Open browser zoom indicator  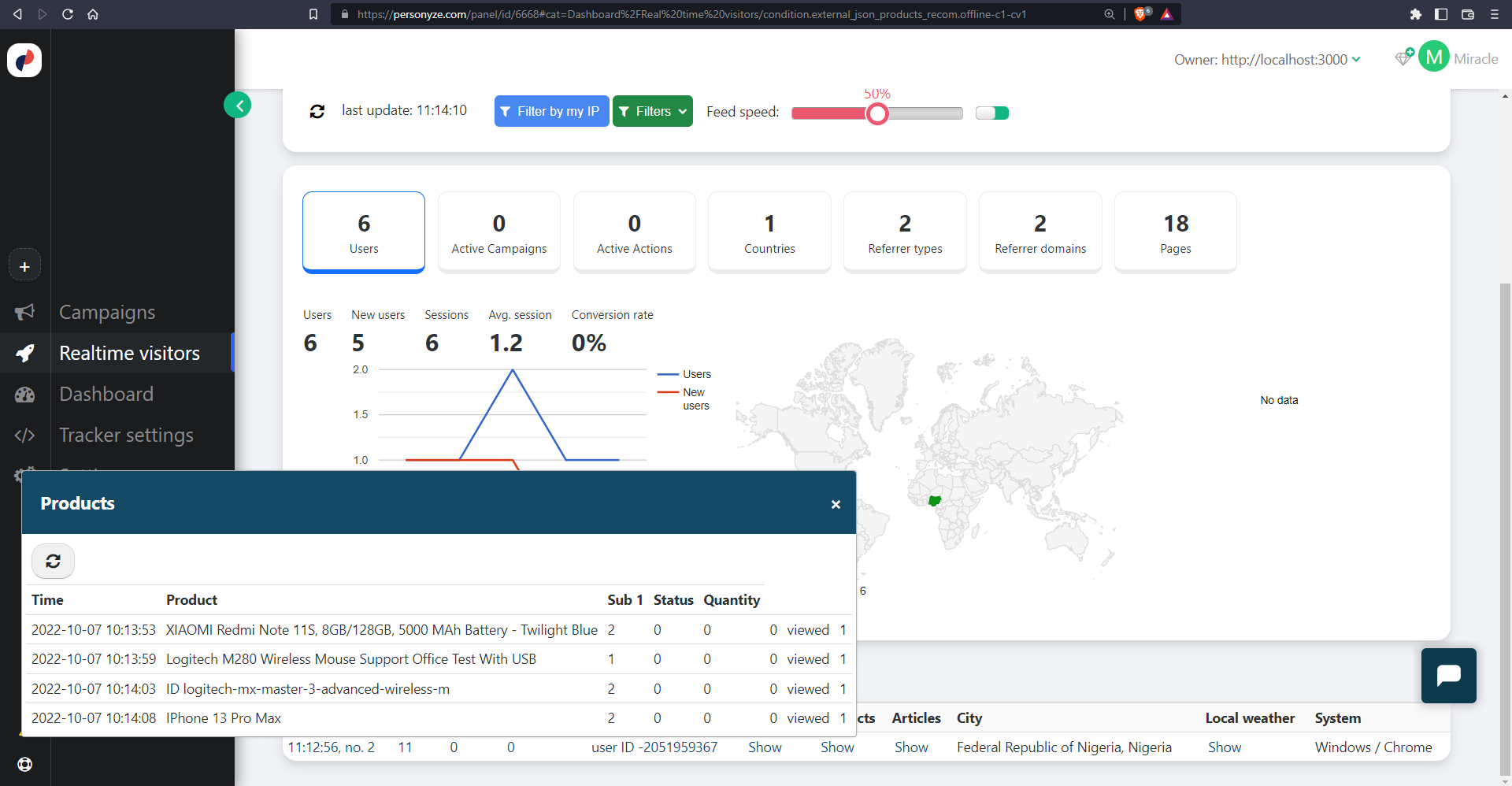1109,14
